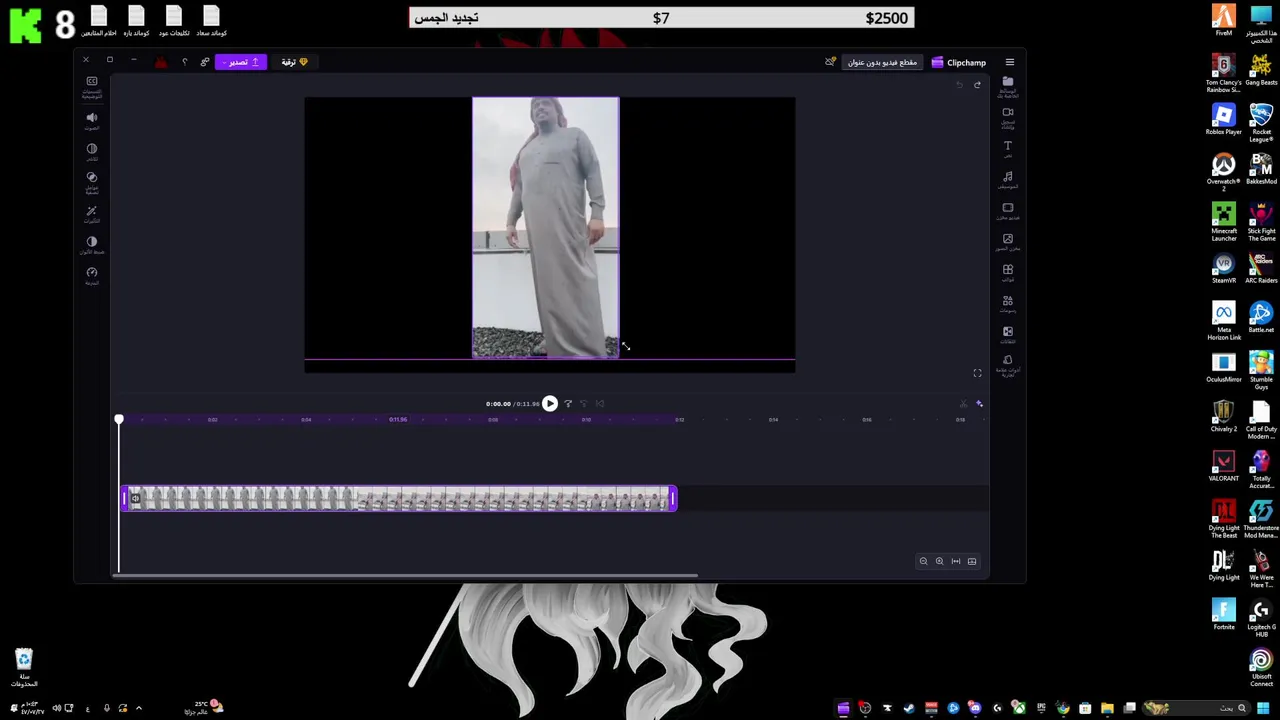Image resolution: width=1280 pixels, height=720 pixels.
Task: Open Minecraft Launcher desktop shortcut
Action: (1223, 222)
